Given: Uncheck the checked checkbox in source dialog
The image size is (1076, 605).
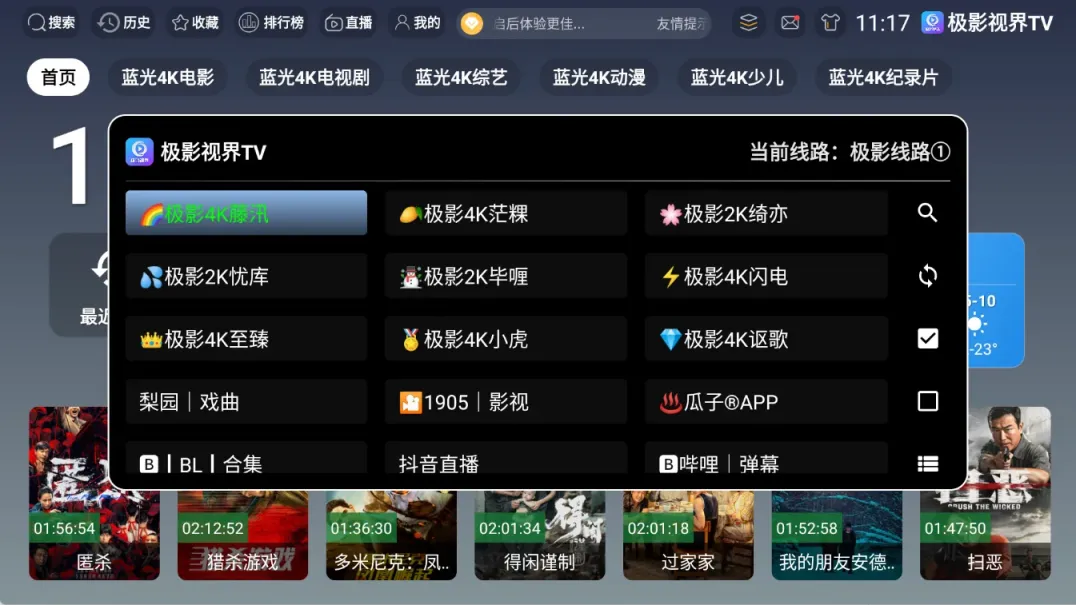Looking at the screenshot, I should 927,338.
